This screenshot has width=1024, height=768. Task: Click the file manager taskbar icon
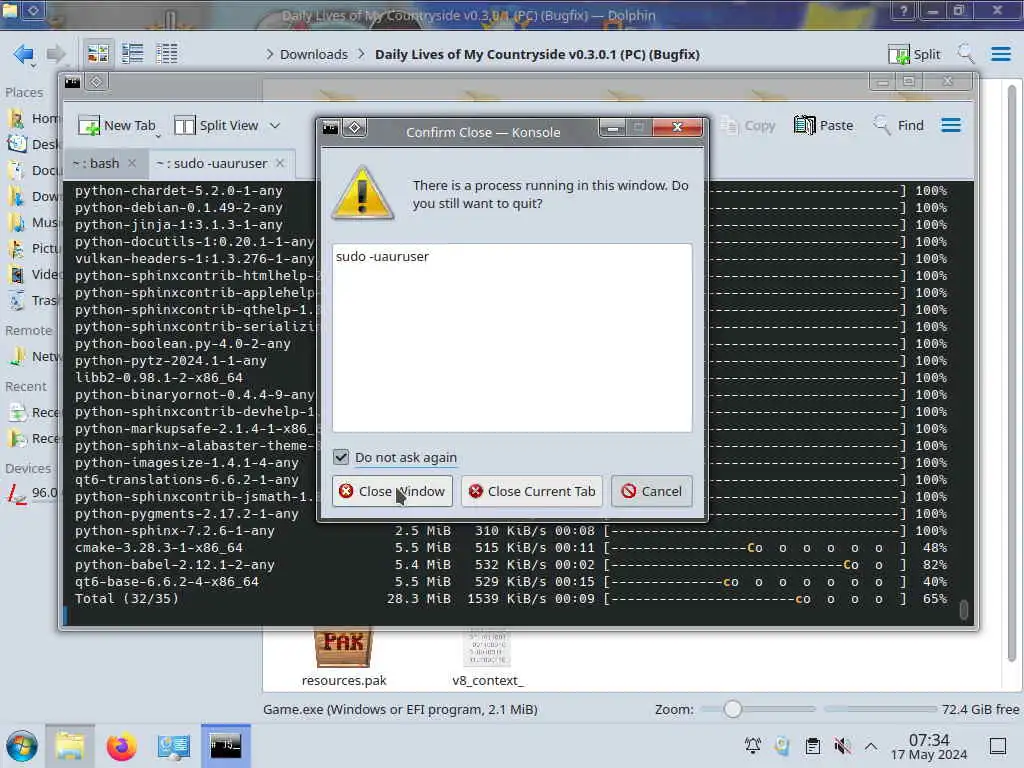(70, 746)
